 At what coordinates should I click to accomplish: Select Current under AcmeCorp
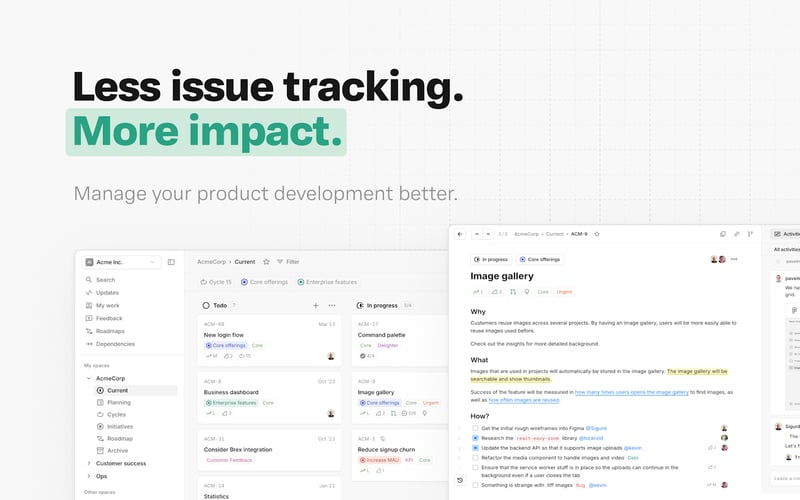(x=136, y=390)
